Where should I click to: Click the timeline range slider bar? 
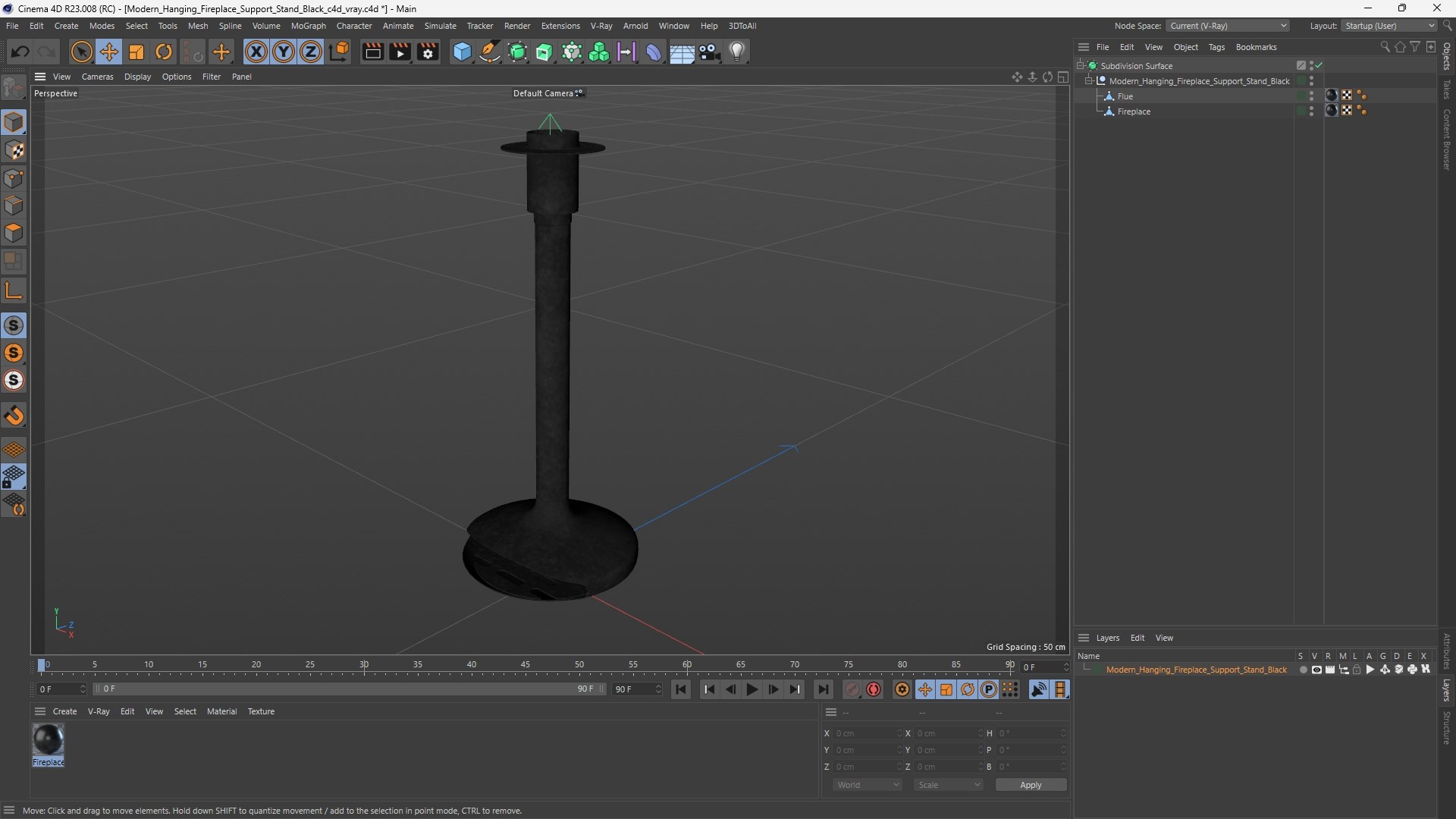pos(349,689)
